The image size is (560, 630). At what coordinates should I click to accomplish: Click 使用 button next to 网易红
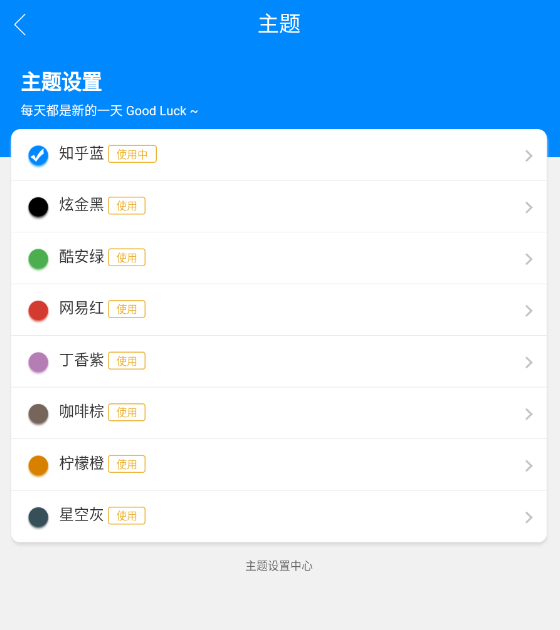click(127, 309)
